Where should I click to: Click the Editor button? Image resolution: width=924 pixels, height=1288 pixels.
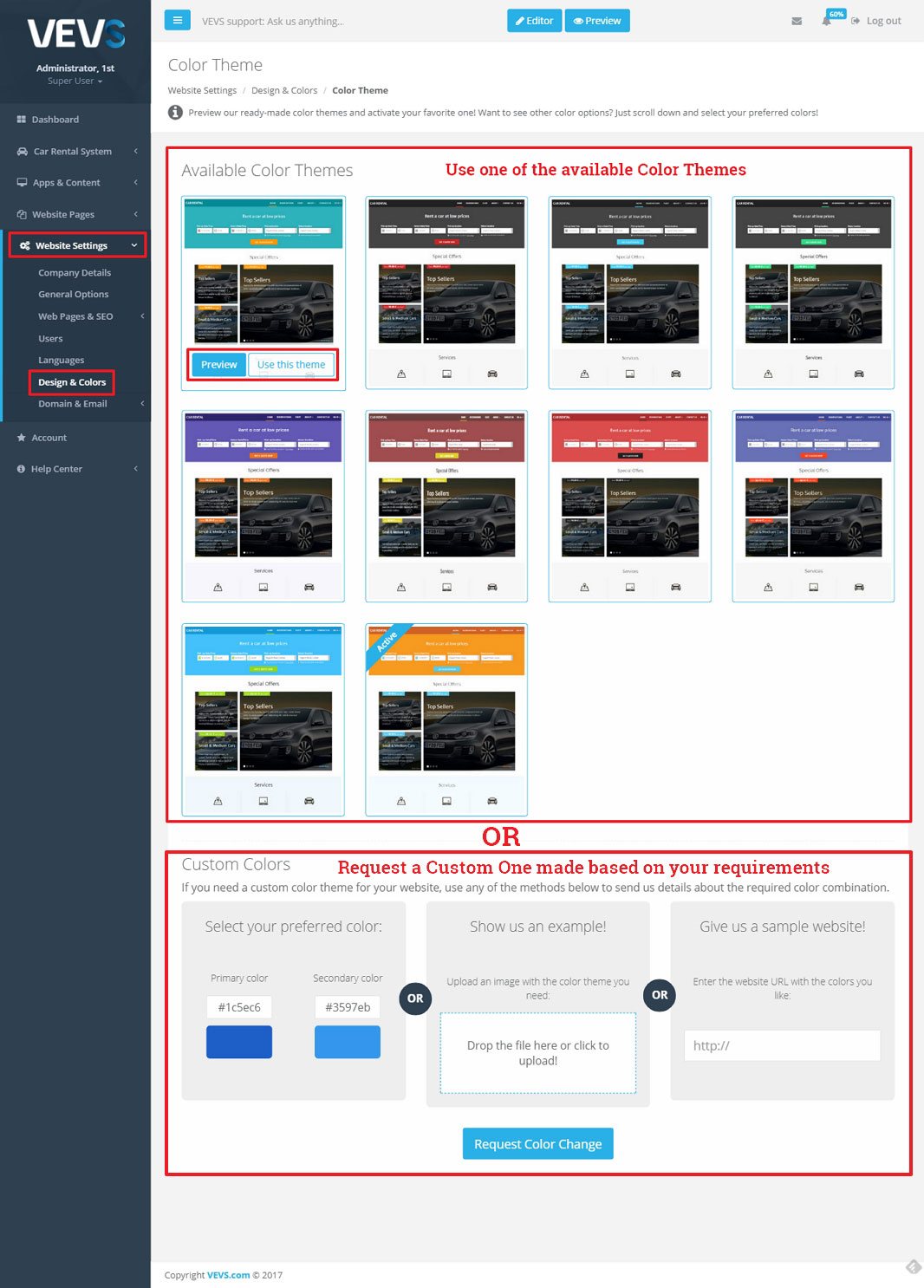click(x=534, y=21)
